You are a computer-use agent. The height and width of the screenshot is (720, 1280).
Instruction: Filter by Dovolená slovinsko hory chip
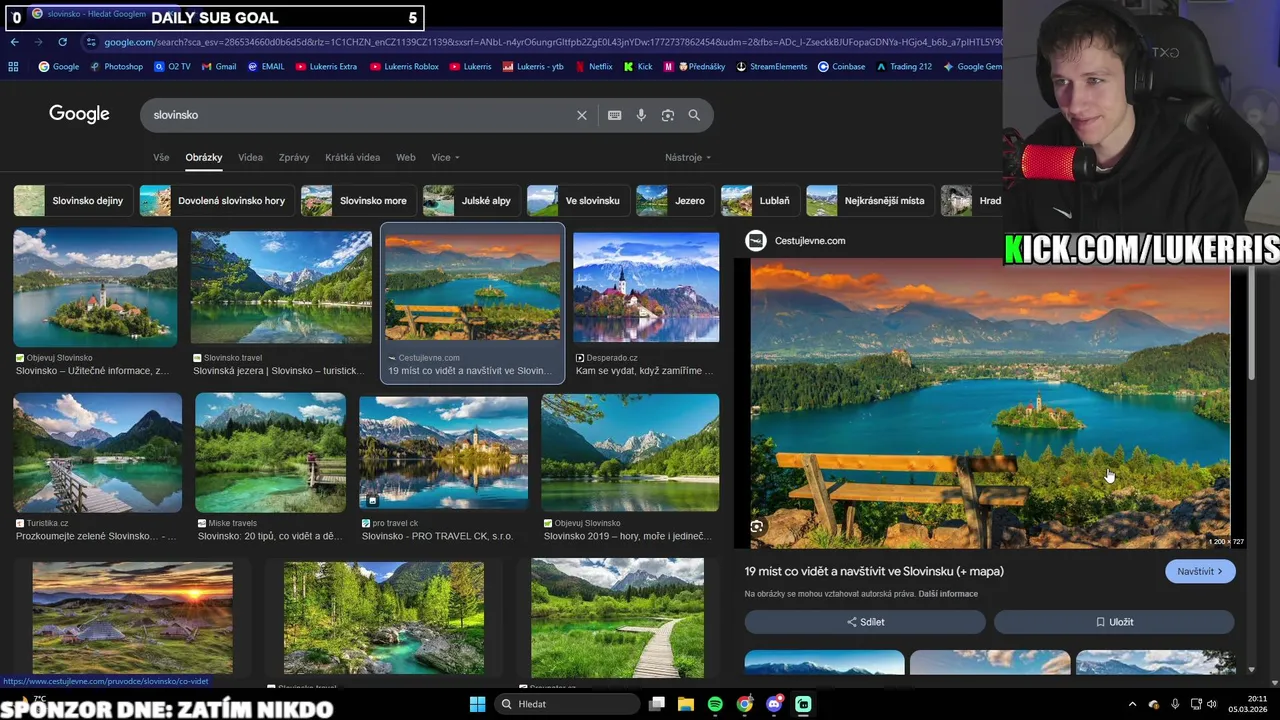click(x=215, y=201)
